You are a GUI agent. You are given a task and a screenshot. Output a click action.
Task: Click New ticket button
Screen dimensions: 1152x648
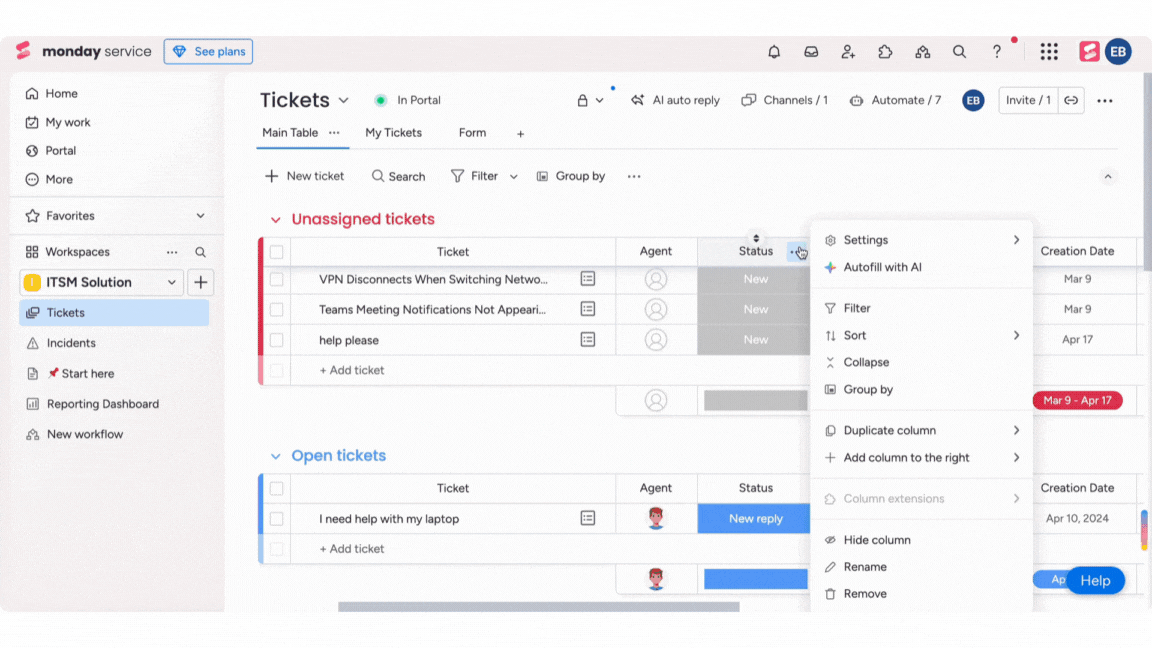point(304,176)
